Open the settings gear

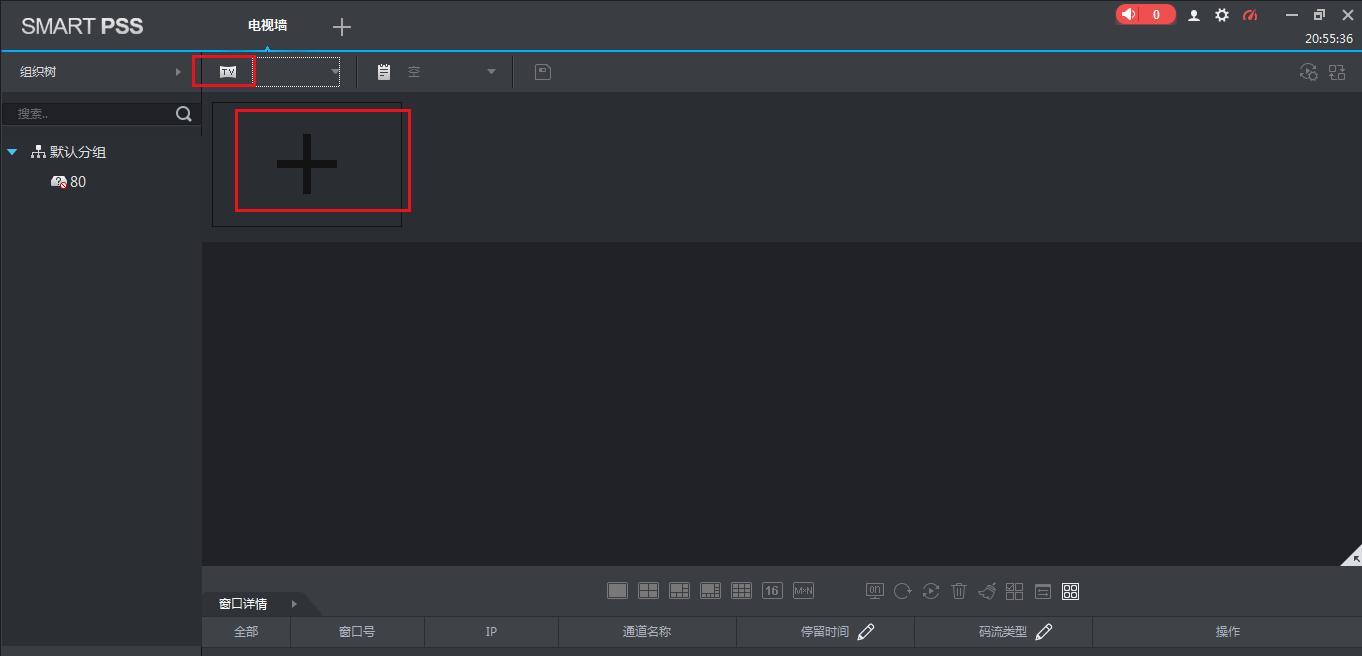[1222, 15]
